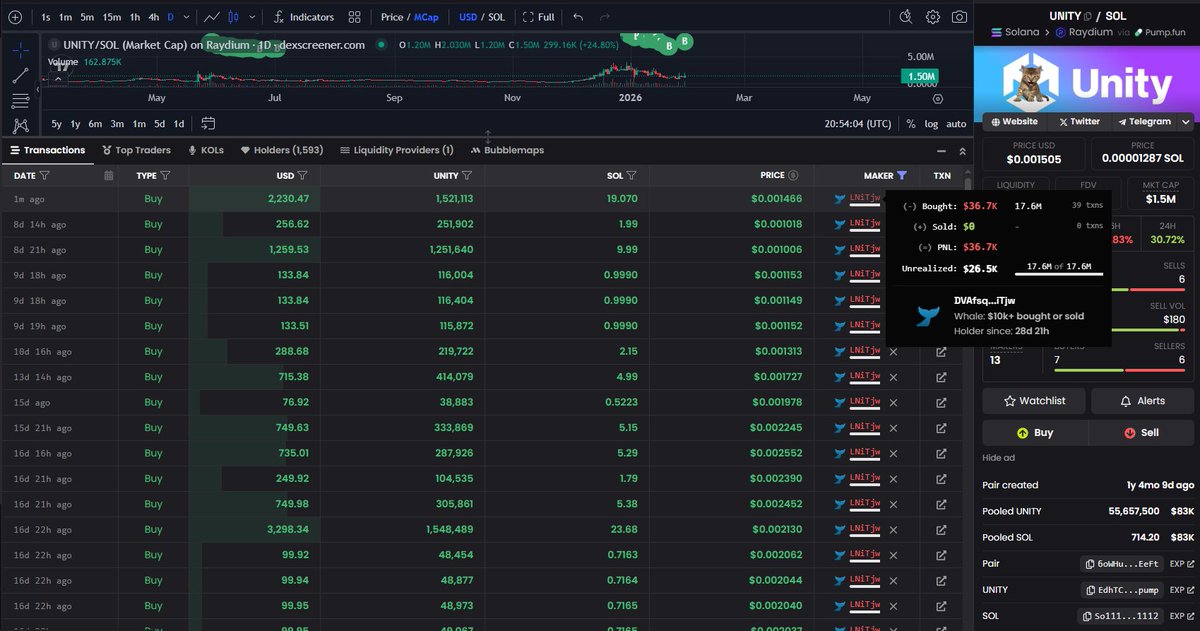Open the Bubblemaps tab
This screenshot has width=1200, height=631.
(507, 150)
